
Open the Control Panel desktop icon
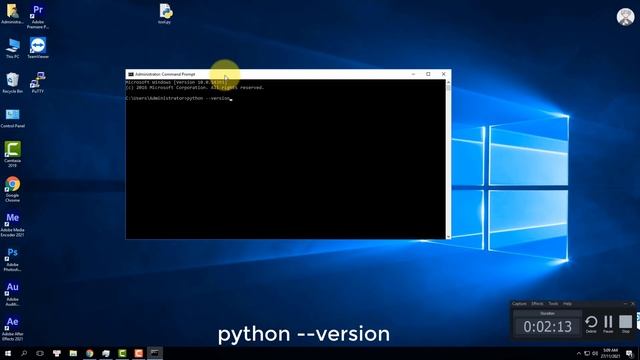[12, 118]
